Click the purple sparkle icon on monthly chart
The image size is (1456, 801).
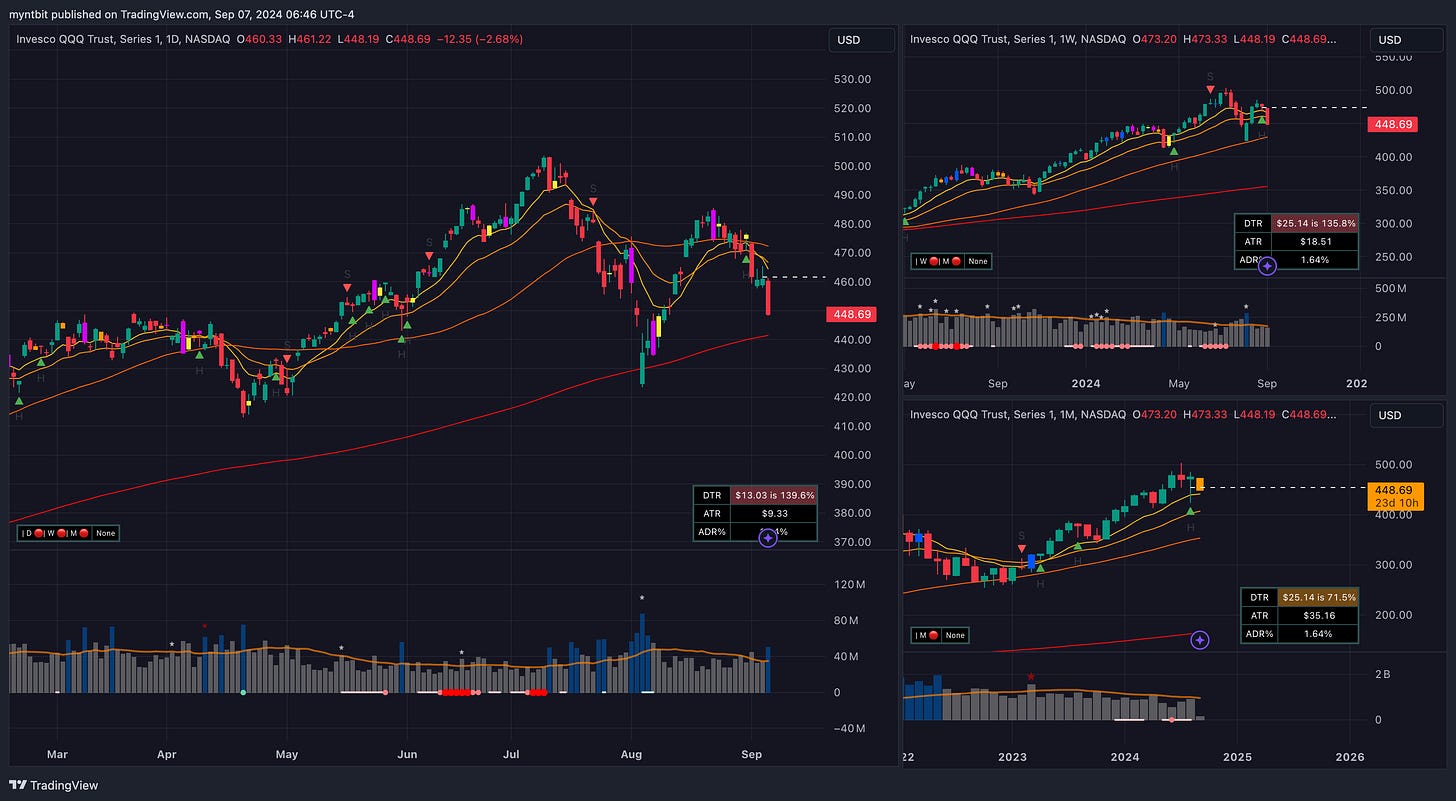pyautogui.click(x=1199, y=639)
